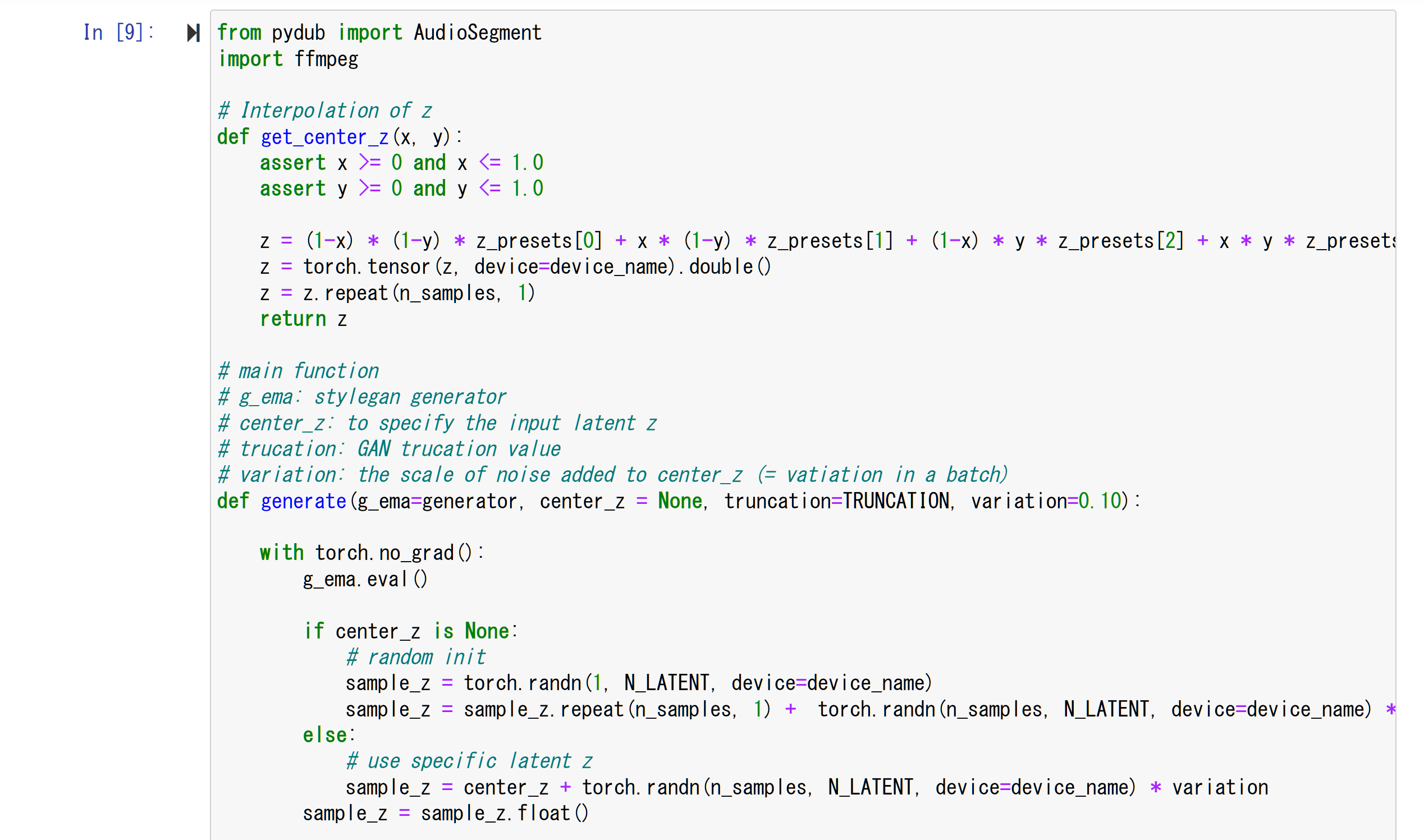1424x840 pixels.
Task: Click the AudioSegment import name
Action: tap(477, 33)
